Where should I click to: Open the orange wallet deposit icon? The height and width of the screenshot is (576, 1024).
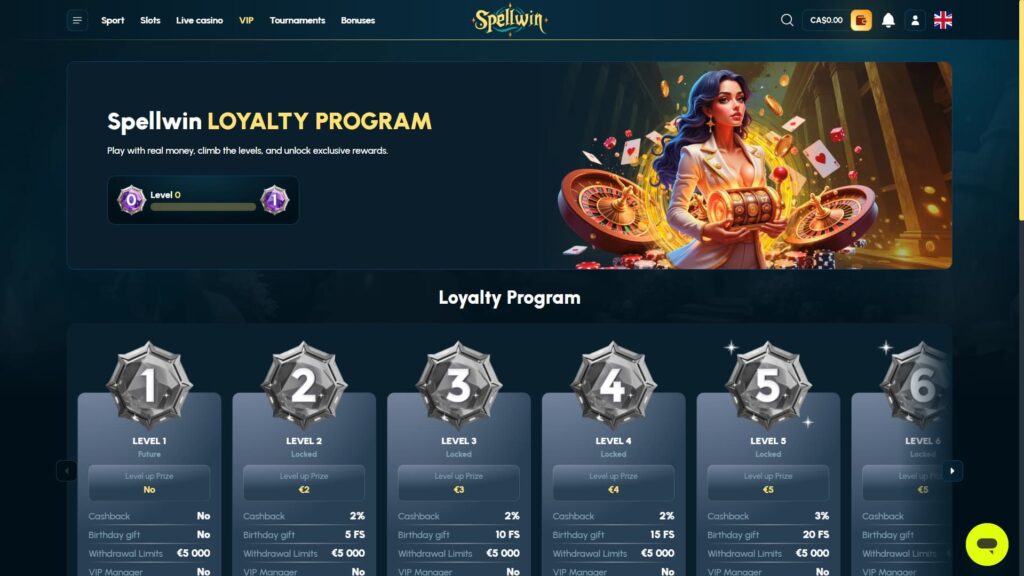pos(861,20)
